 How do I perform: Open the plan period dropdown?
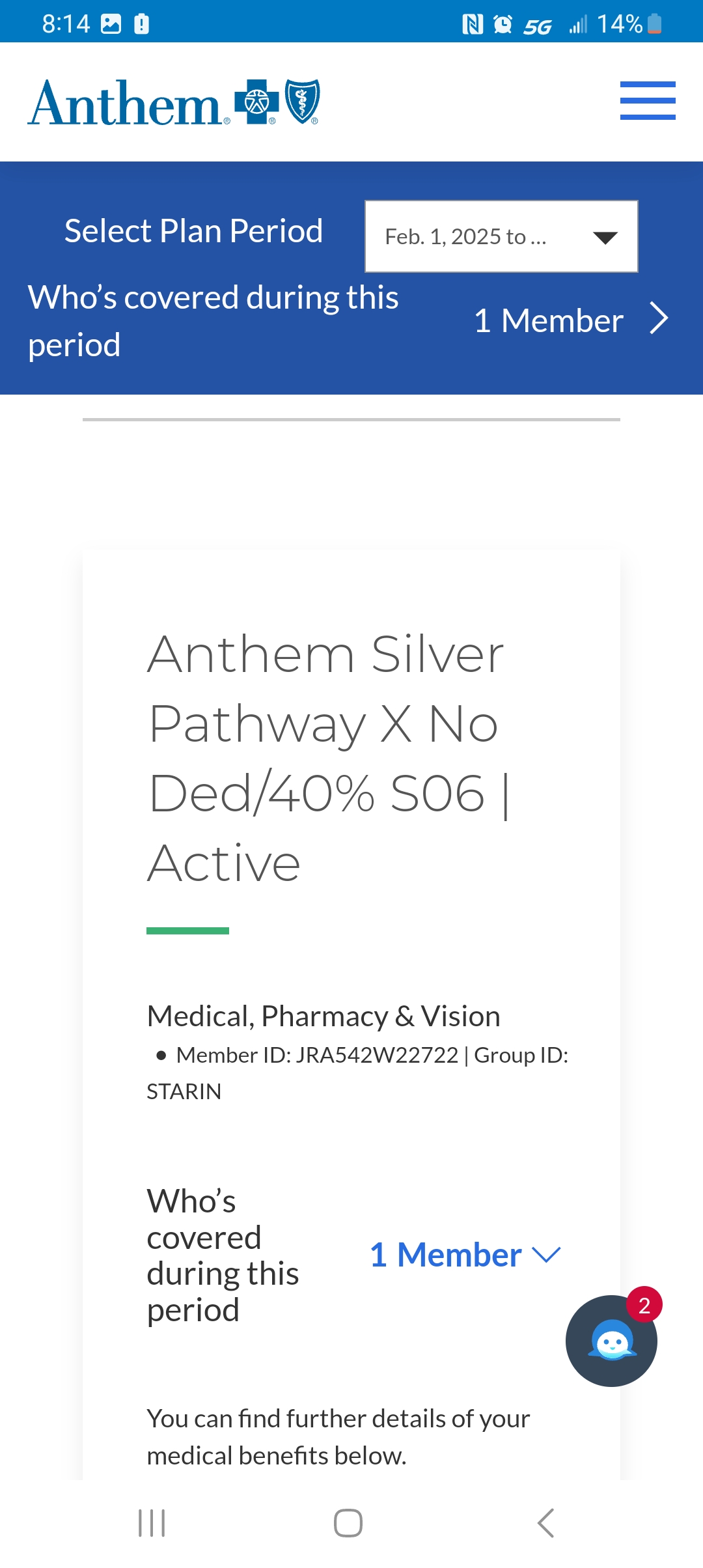(x=501, y=236)
